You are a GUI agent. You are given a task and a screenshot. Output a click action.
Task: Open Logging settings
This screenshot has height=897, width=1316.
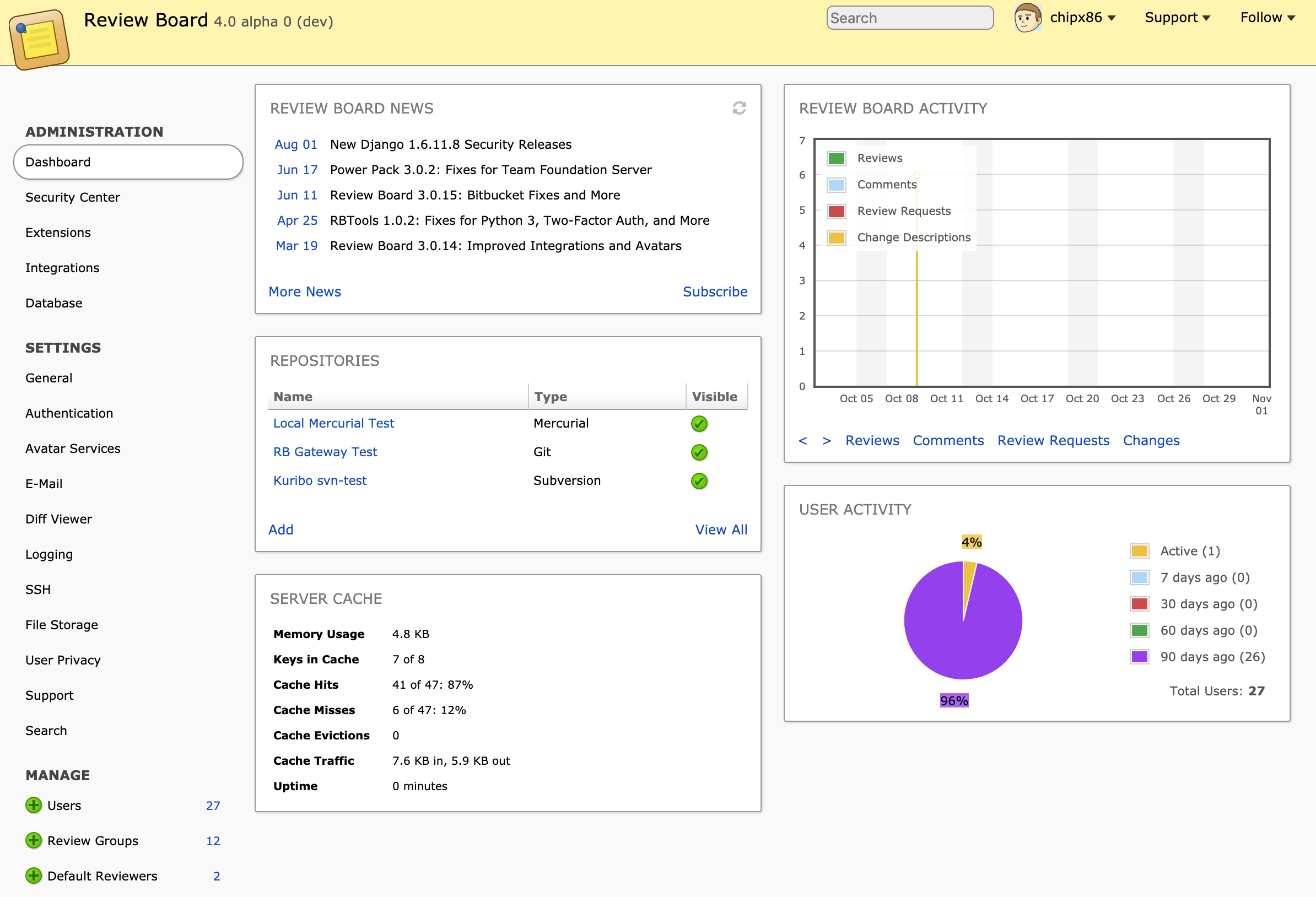[49, 554]
